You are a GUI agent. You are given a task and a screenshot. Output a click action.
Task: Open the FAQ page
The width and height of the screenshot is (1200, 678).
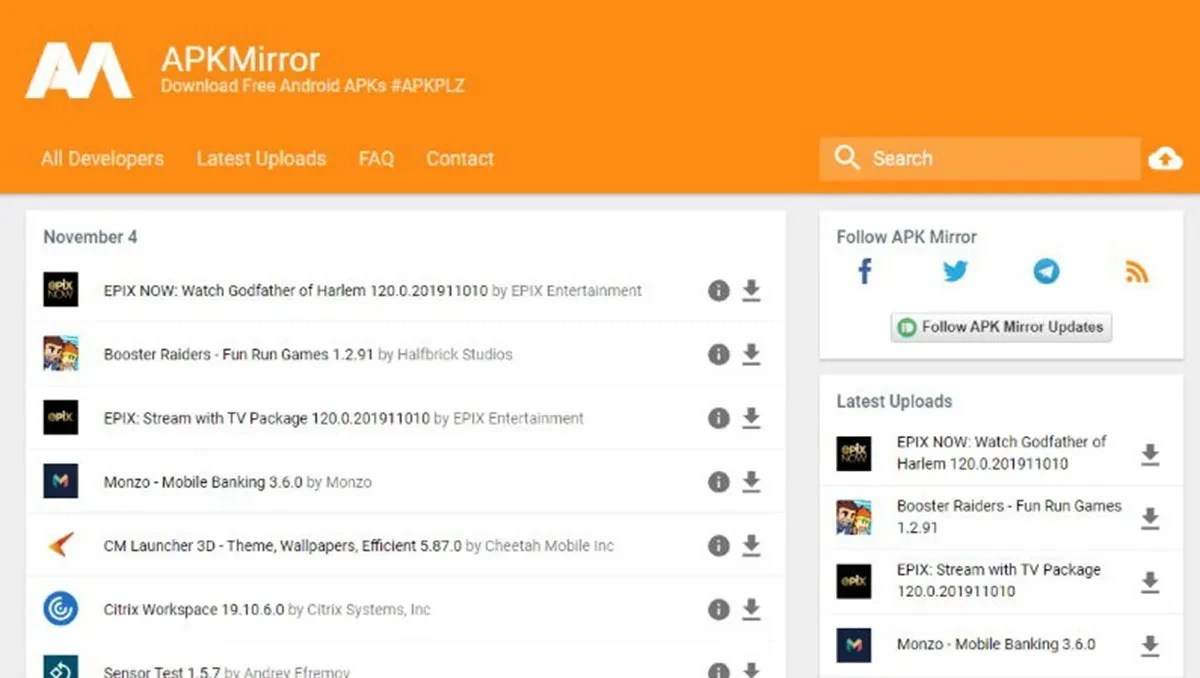point(376,158)
